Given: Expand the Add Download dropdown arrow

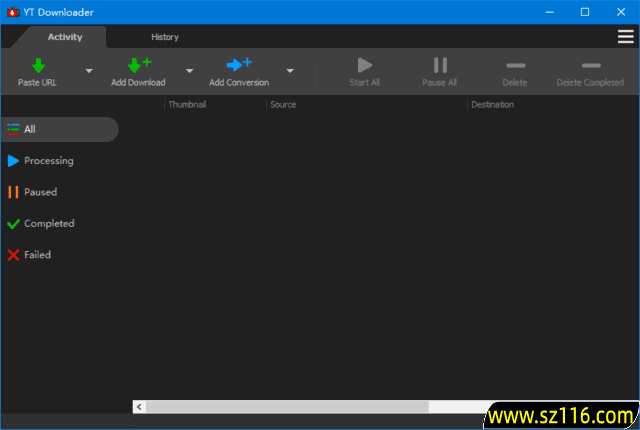Looking at the screenshot, I should coord(189,71).
